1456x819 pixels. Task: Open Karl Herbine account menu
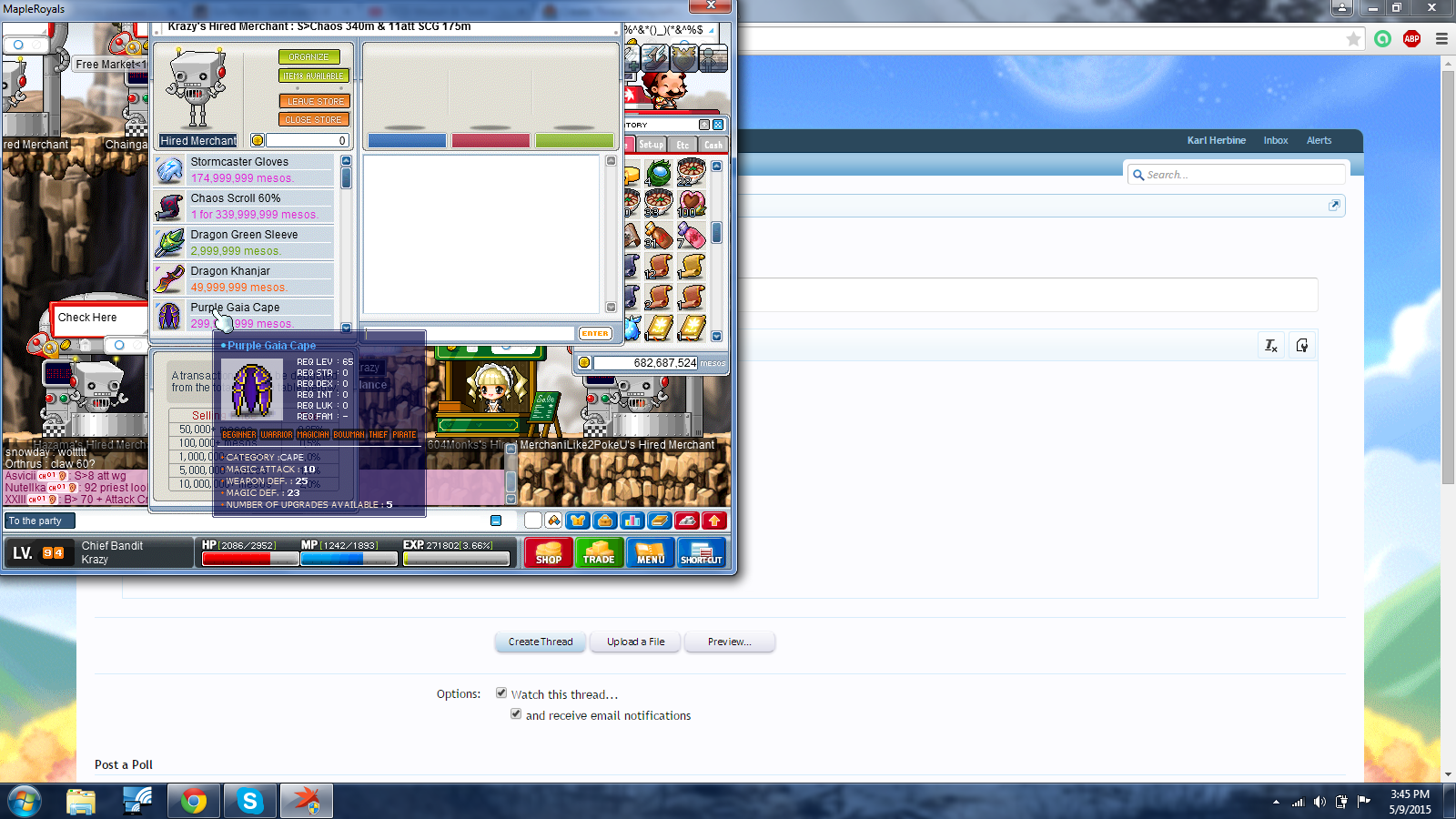pyautogui.click(x=1216, y=140)
